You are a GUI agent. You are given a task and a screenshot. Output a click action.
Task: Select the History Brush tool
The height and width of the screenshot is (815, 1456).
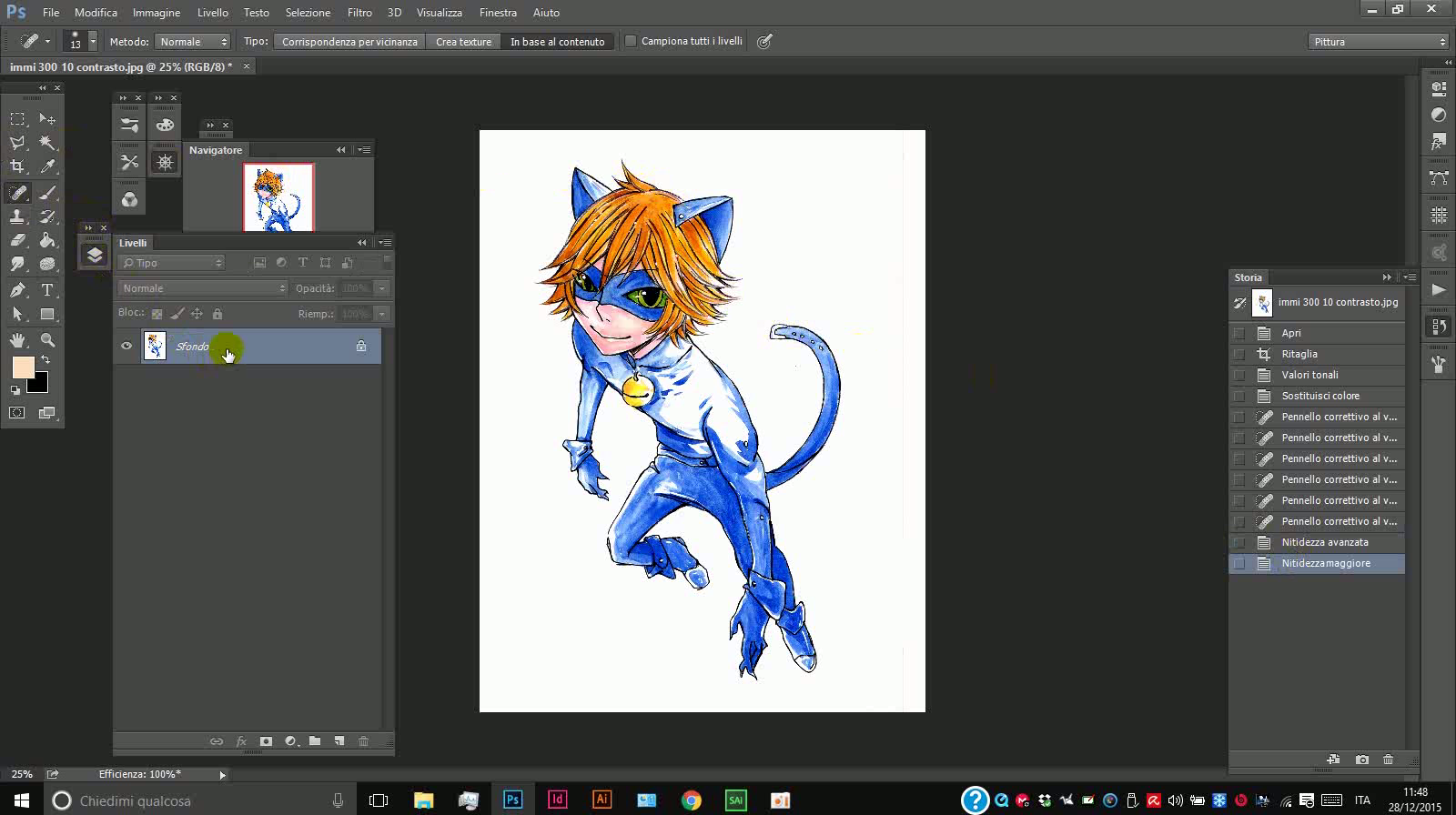point(47,216)
